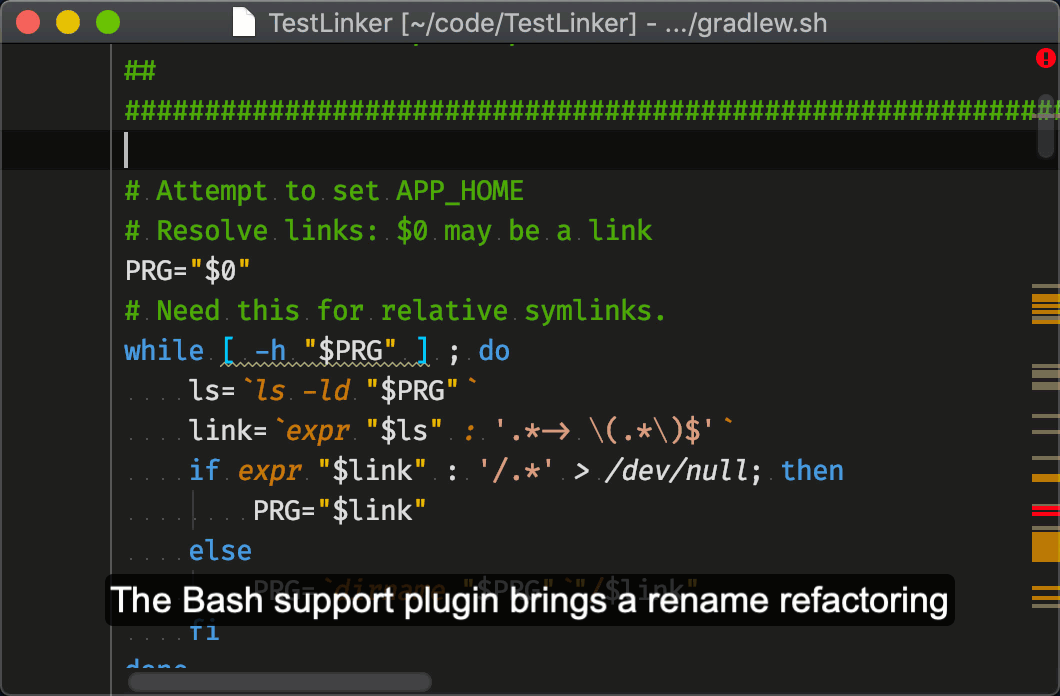Click the 'else' keyword
The height and width of the screenshot is (696, 1060).
click(x=220, y=550)
